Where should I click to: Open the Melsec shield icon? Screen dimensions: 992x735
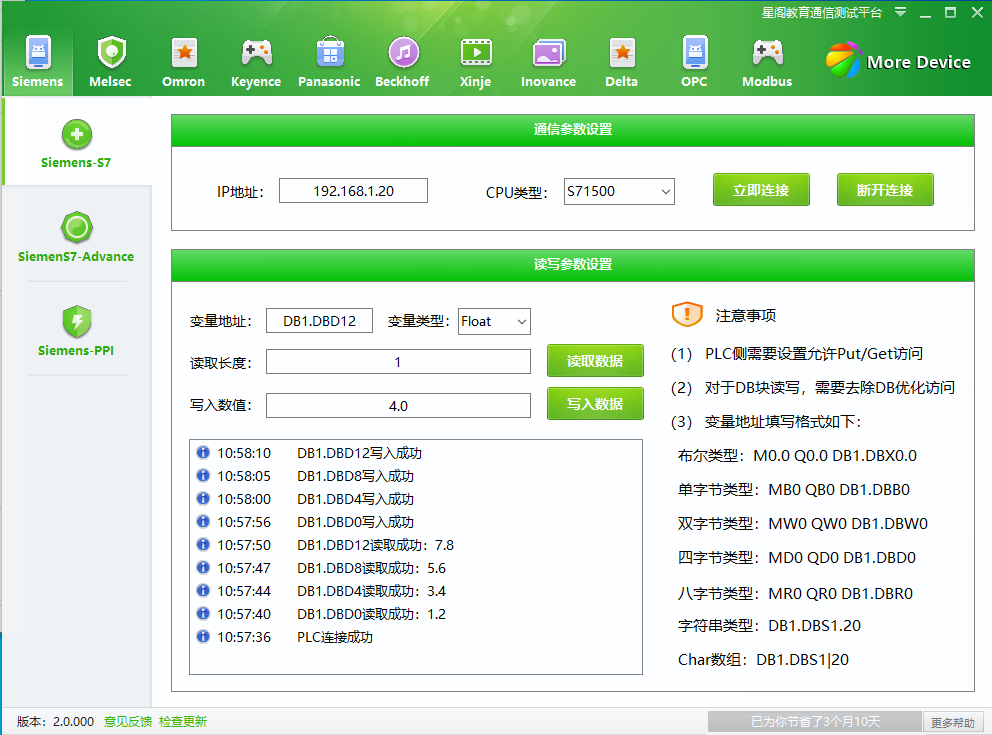coord(111,53)
